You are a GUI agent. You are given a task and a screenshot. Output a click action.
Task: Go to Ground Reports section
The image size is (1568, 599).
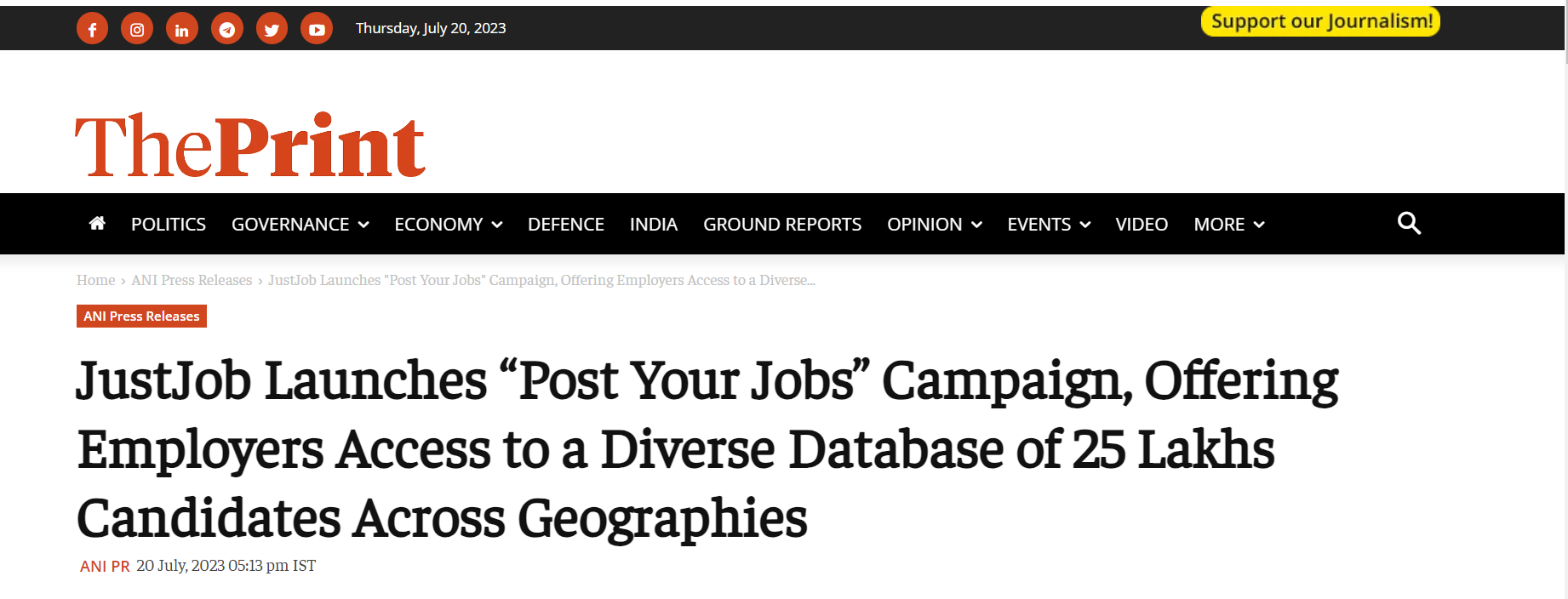click(782, 225)
